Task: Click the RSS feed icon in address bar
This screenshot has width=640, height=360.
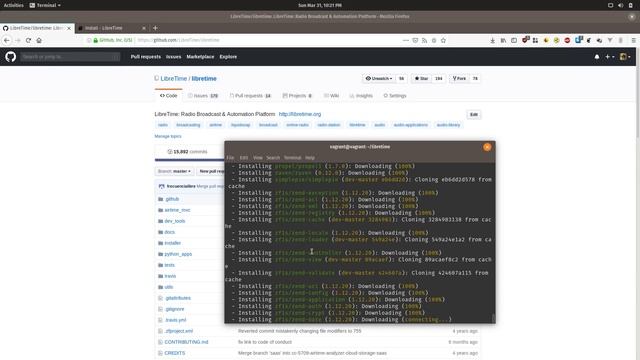Action: (424, 40)
